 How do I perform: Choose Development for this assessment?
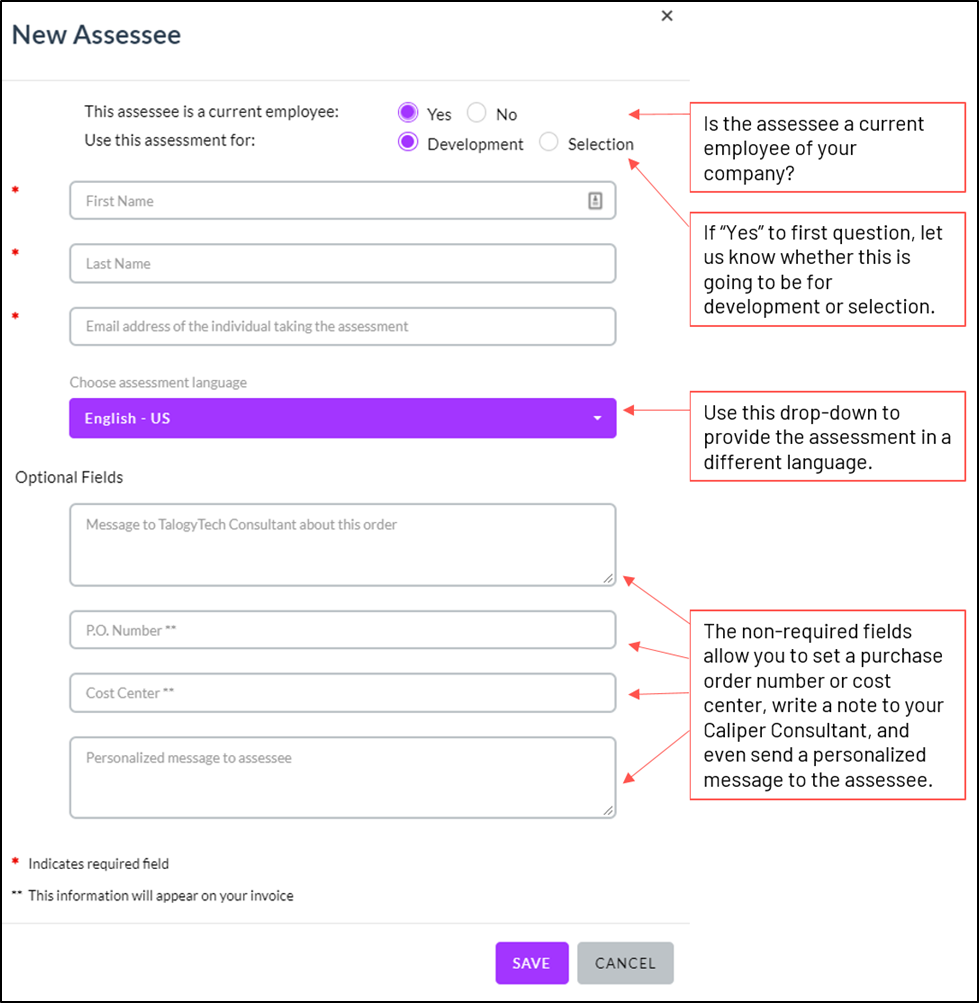(408, 143)
